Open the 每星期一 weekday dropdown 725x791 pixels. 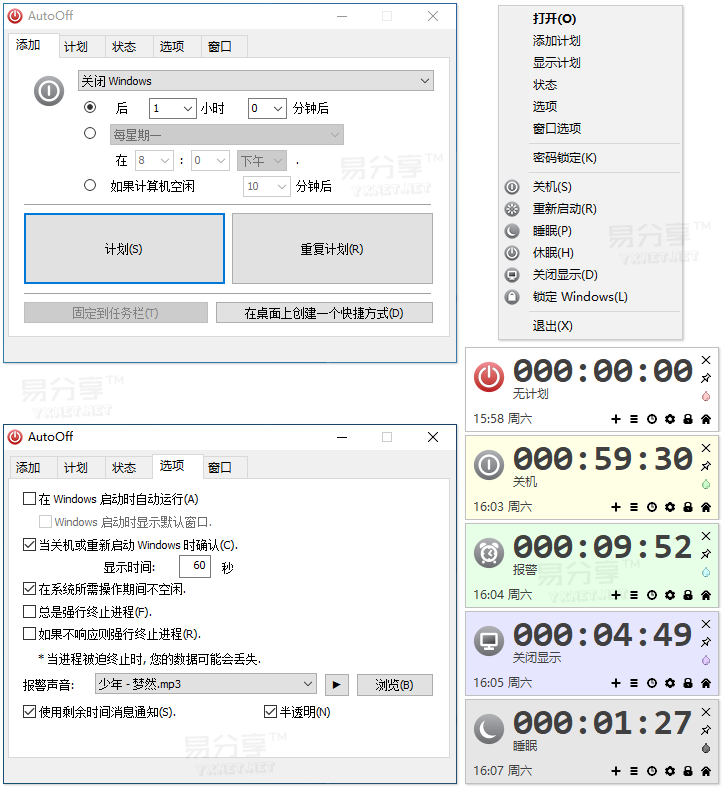coord(227,135)
